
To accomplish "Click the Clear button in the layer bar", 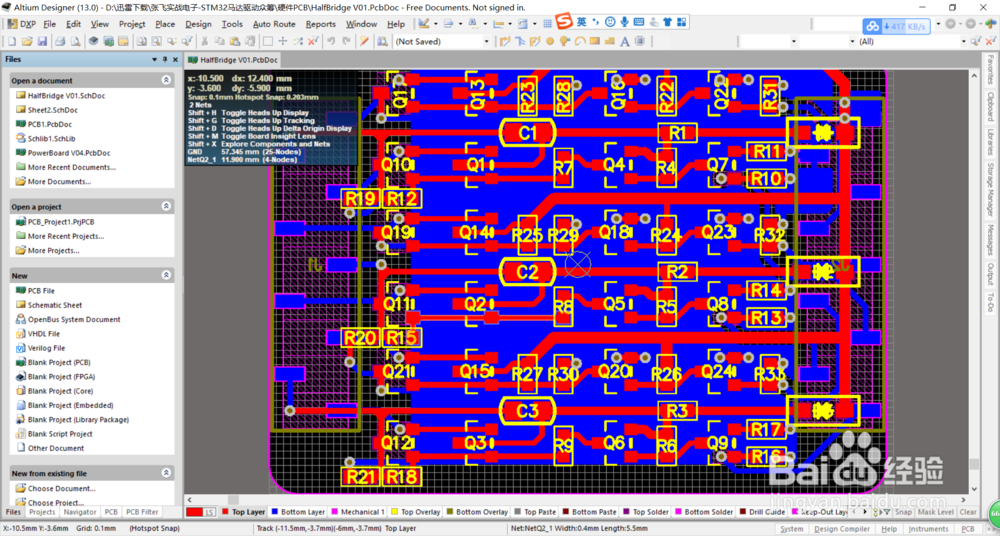I will coord(967,512).
